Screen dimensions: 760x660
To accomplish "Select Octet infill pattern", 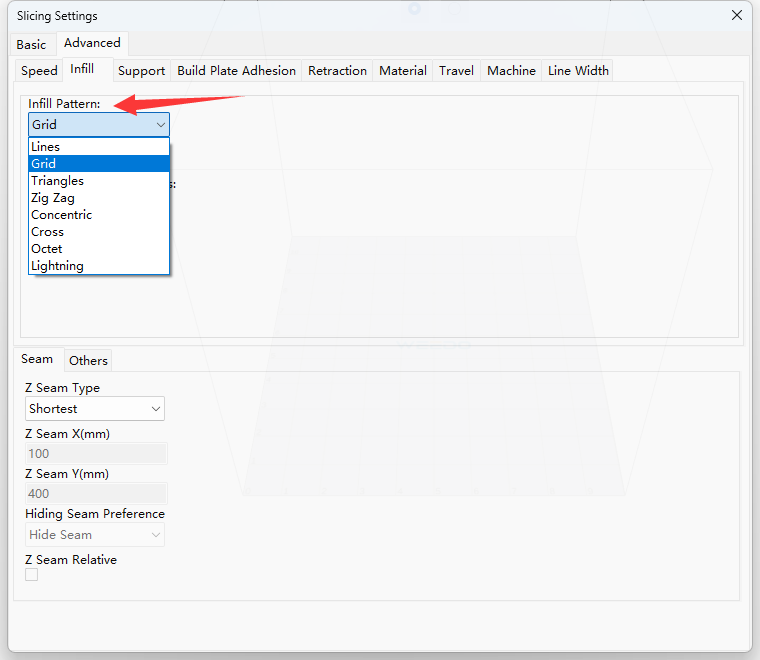I will pyautogui.click(x=47, y=249).
